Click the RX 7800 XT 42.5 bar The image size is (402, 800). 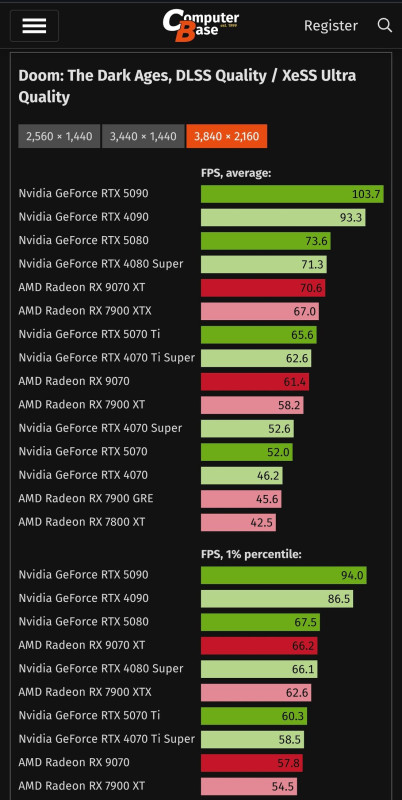click(238, 522)
